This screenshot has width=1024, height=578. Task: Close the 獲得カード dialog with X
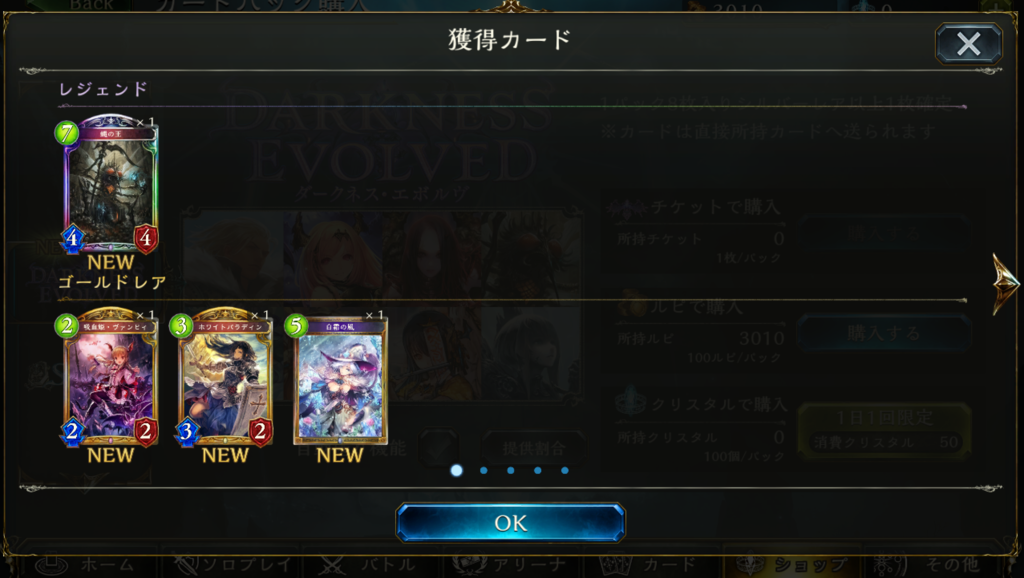[x=968, y=44]
